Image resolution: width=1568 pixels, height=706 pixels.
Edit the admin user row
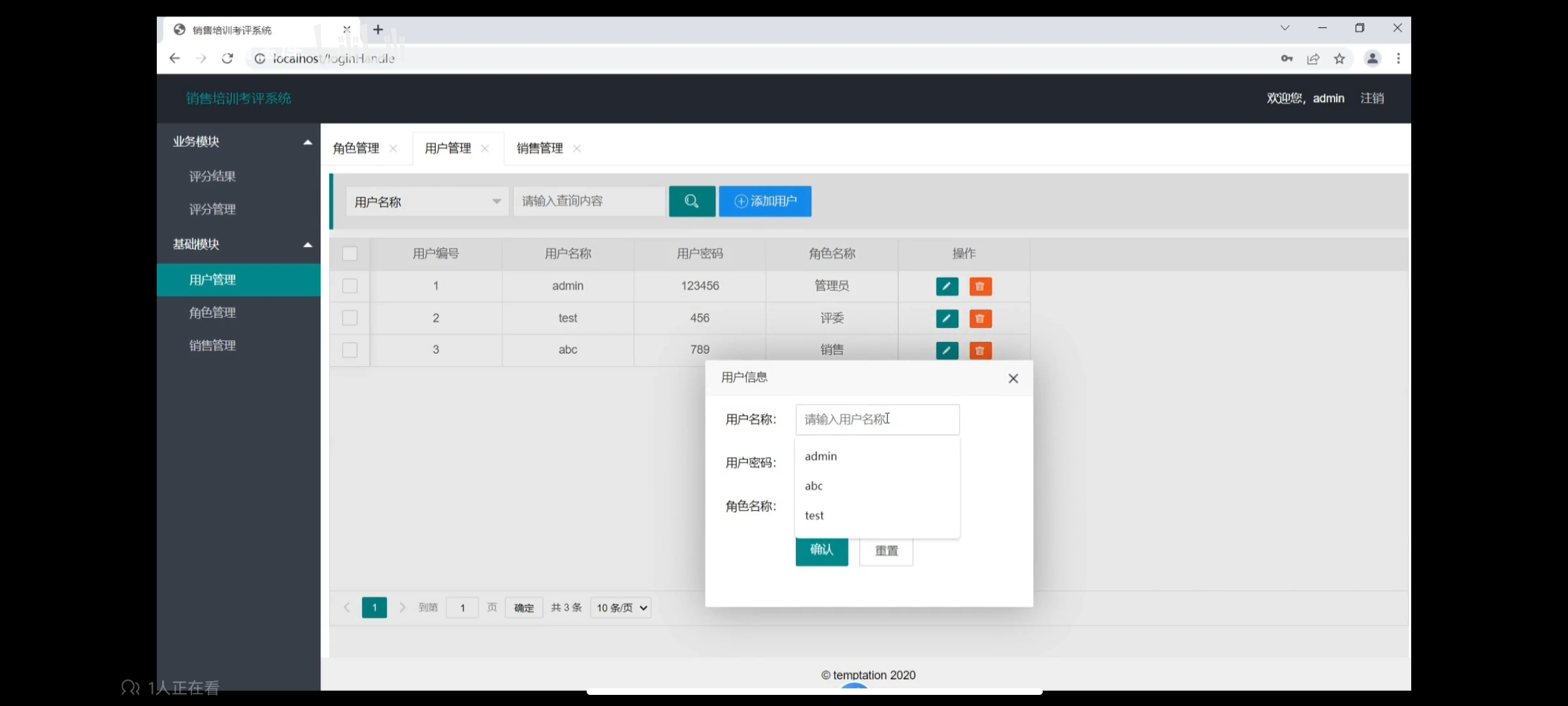coord(947,286)
